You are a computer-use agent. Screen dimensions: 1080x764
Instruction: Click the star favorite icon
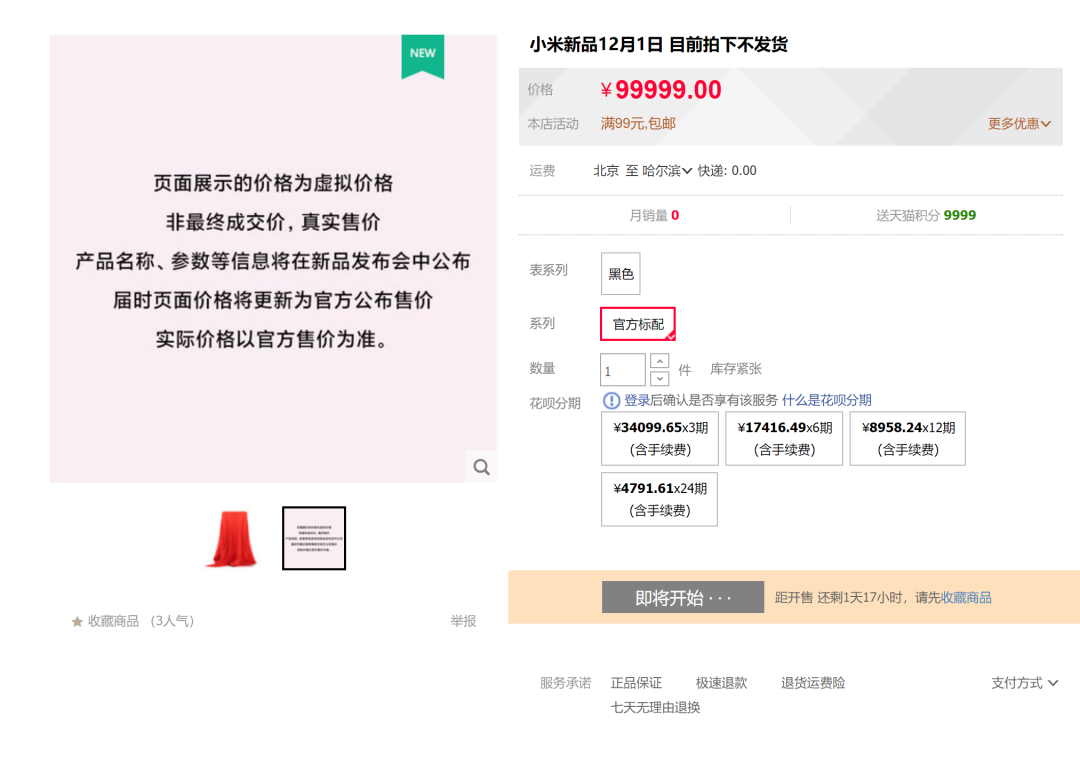pyautogui.click(x=77, y=621)
